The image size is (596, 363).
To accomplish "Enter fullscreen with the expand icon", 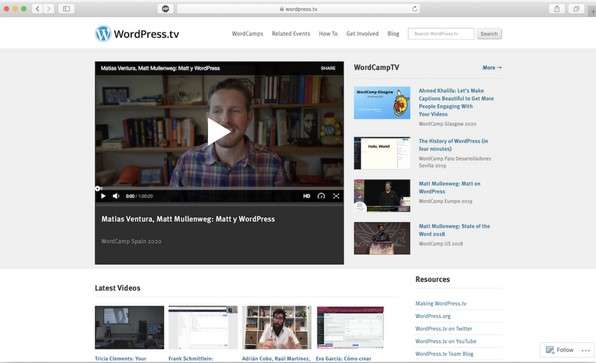I will click(336, 196).
